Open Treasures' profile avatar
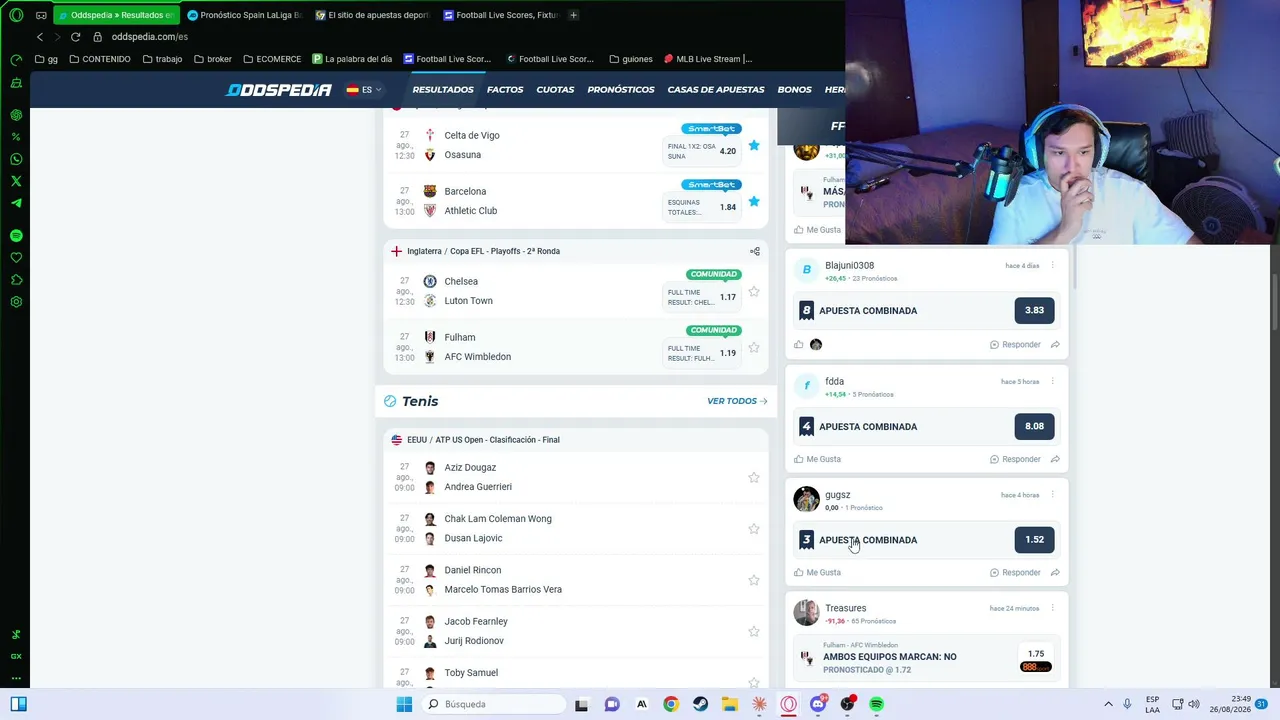Viewport: 1280px width, 720px height. 806,612
